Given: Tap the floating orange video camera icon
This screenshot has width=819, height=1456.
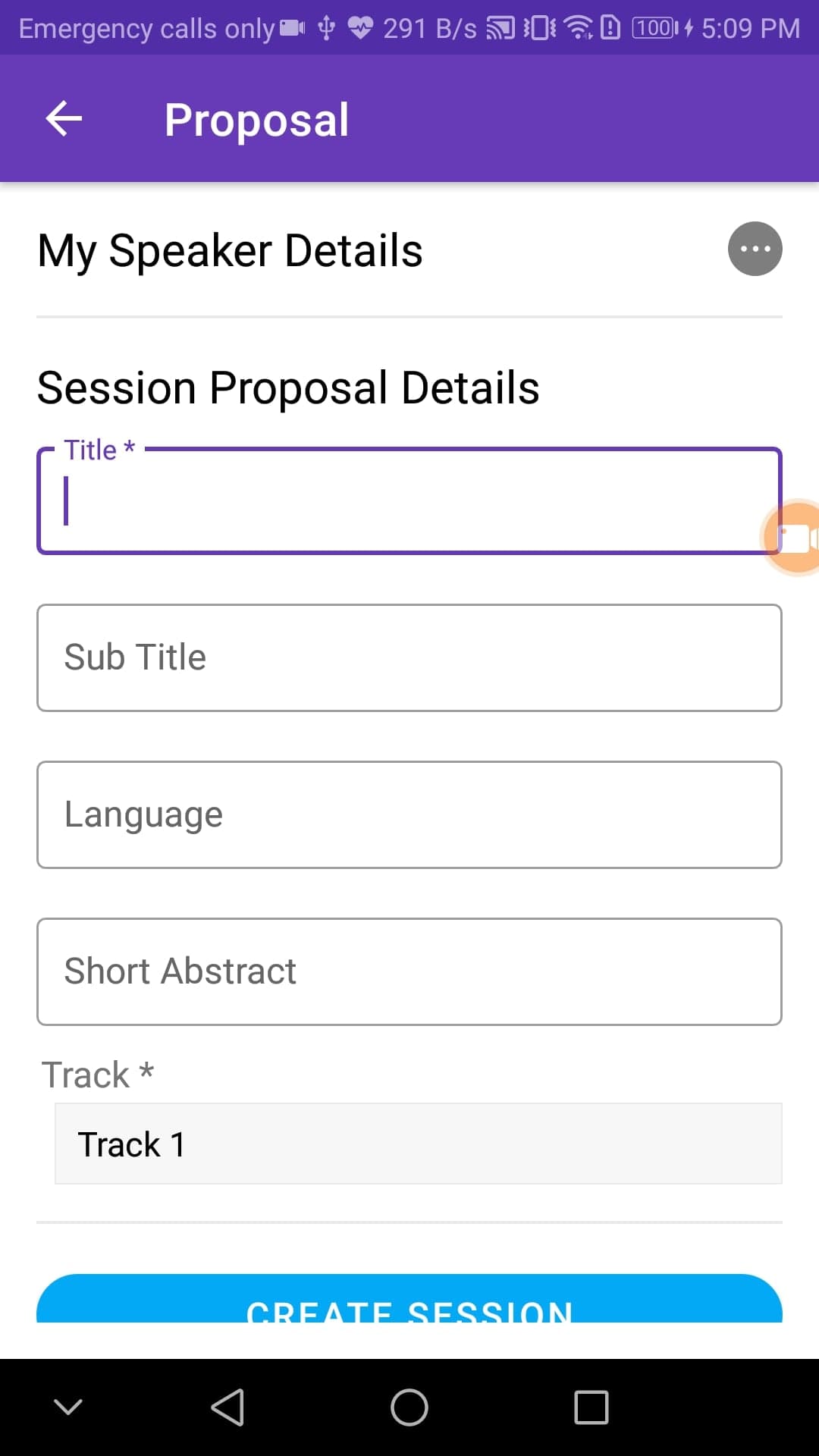Looking at the screenshot, I should click(792, 538).
